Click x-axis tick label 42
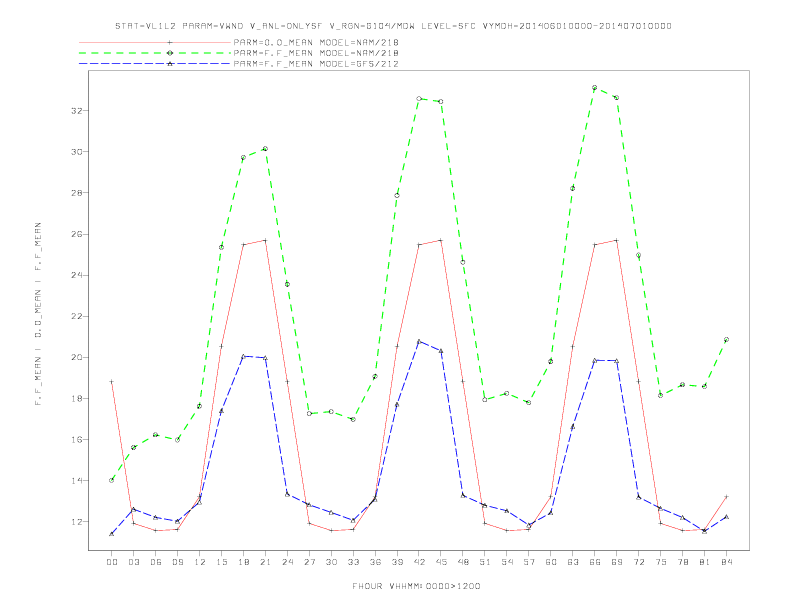Image resolution: width=792 pixels, height=612 pixels. tap(419, 562)
